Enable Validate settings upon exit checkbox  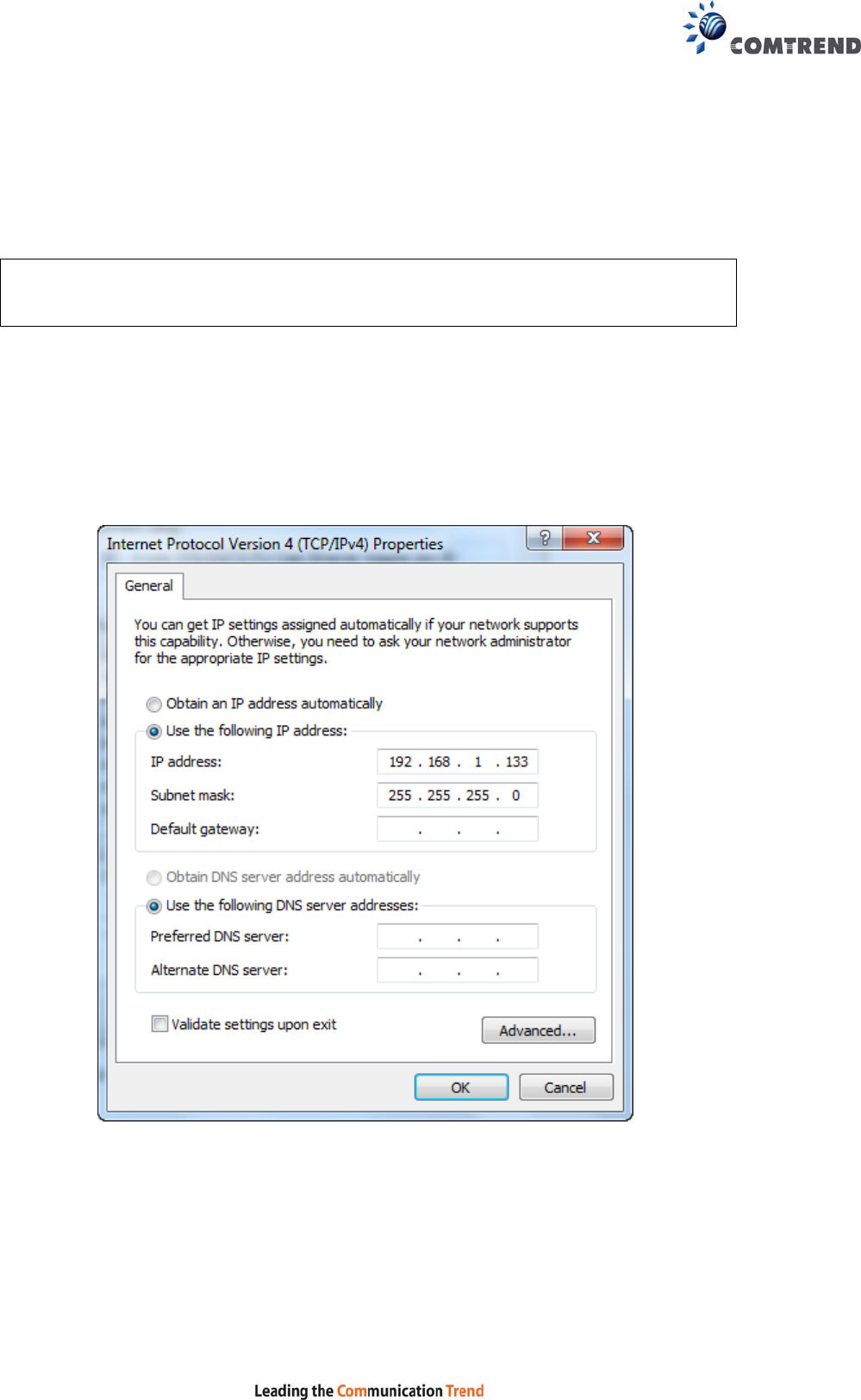click(159, 1024)
